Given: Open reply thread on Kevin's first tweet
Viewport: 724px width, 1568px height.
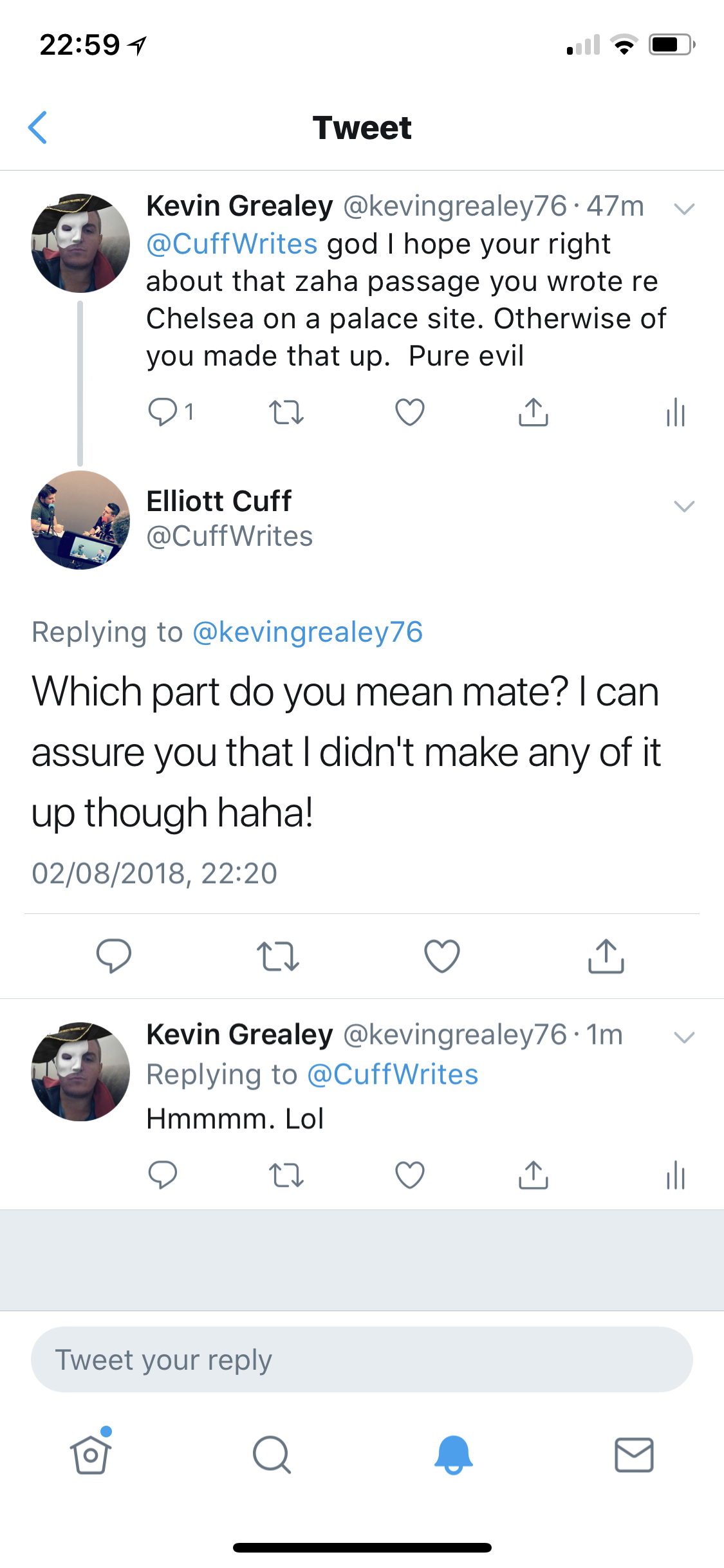Looking at the screenshot, I should pyautogui.click(x=163, y=413).
